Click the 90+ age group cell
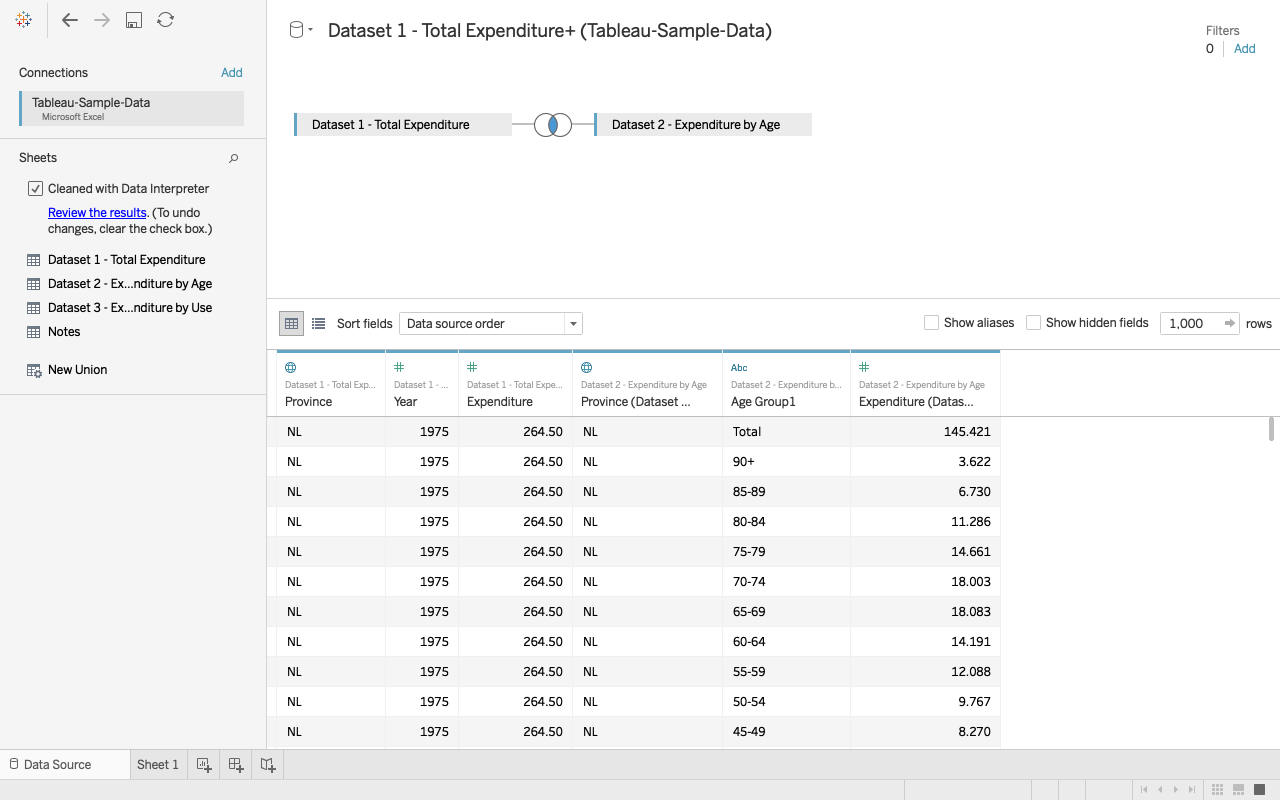This screenshot has width=1280, height=800. pos(786,462)
